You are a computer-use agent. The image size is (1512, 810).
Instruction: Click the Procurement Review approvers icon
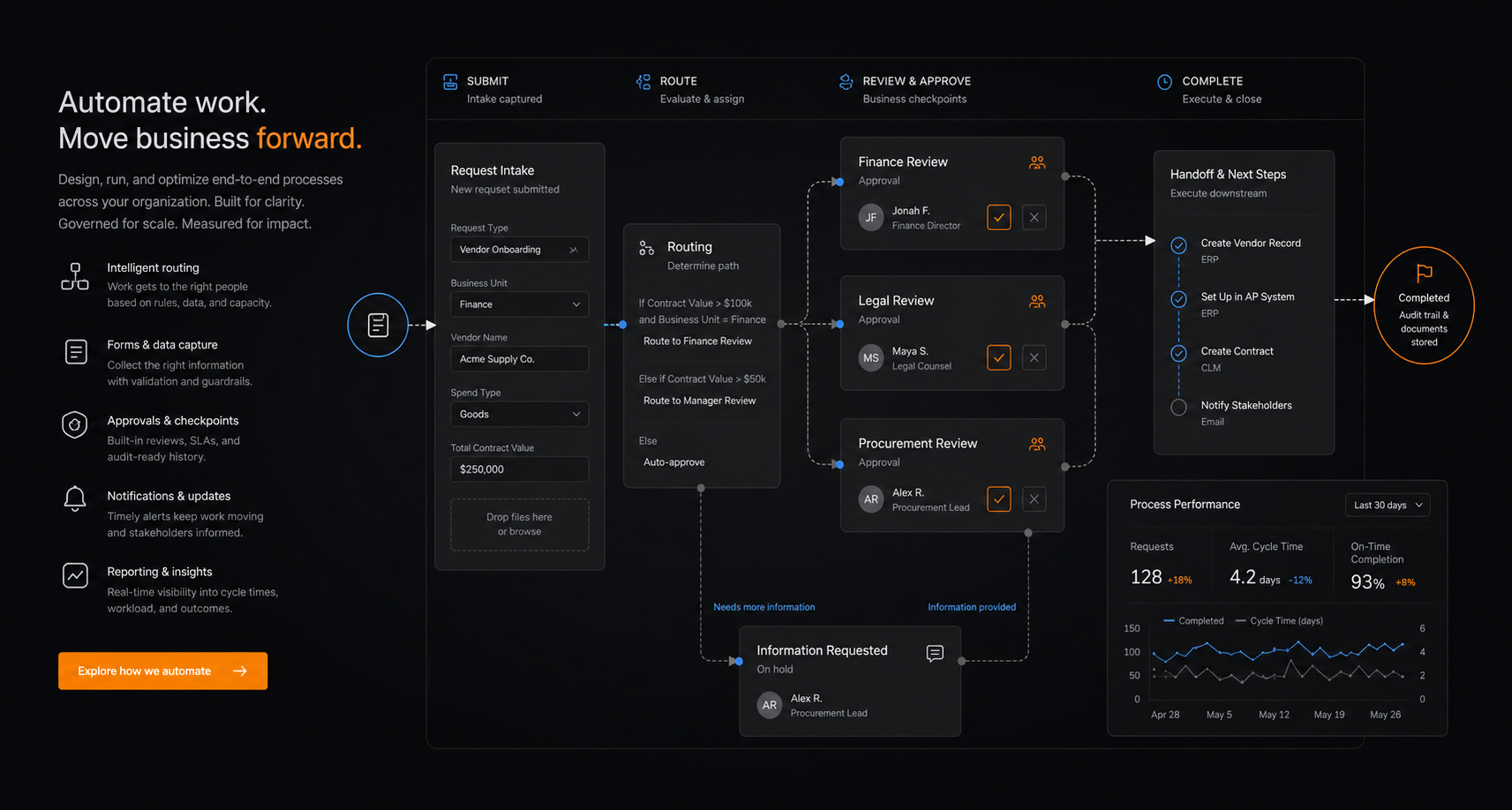click(1037, 444)
